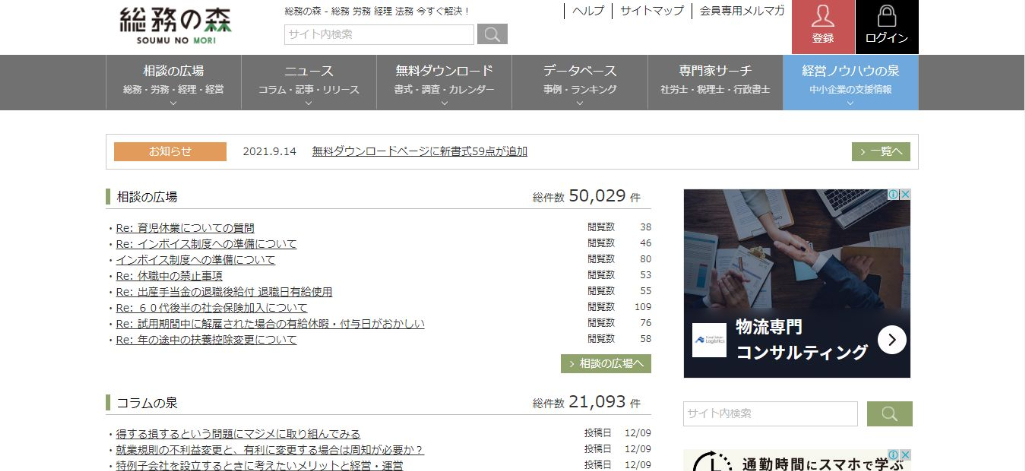Open 就業規則の不利益変更と column link
The height and width of the screenshot is (471, 1025).
coord(270,449)
